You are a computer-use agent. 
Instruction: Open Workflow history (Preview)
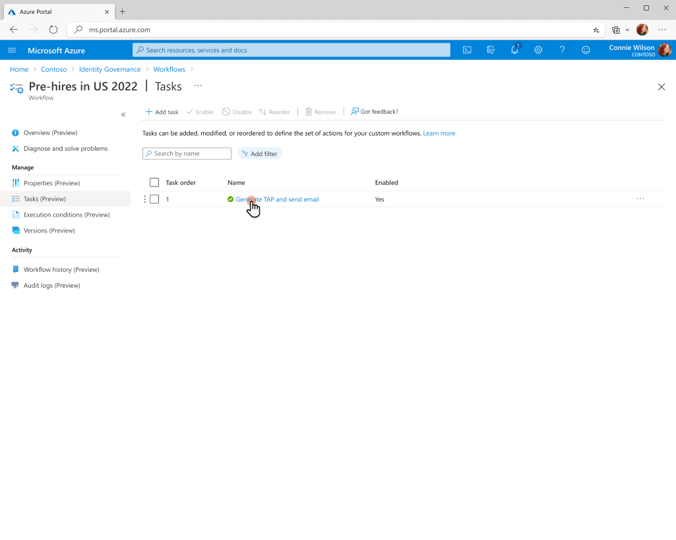pyautogui.click(x=61, y=269)
